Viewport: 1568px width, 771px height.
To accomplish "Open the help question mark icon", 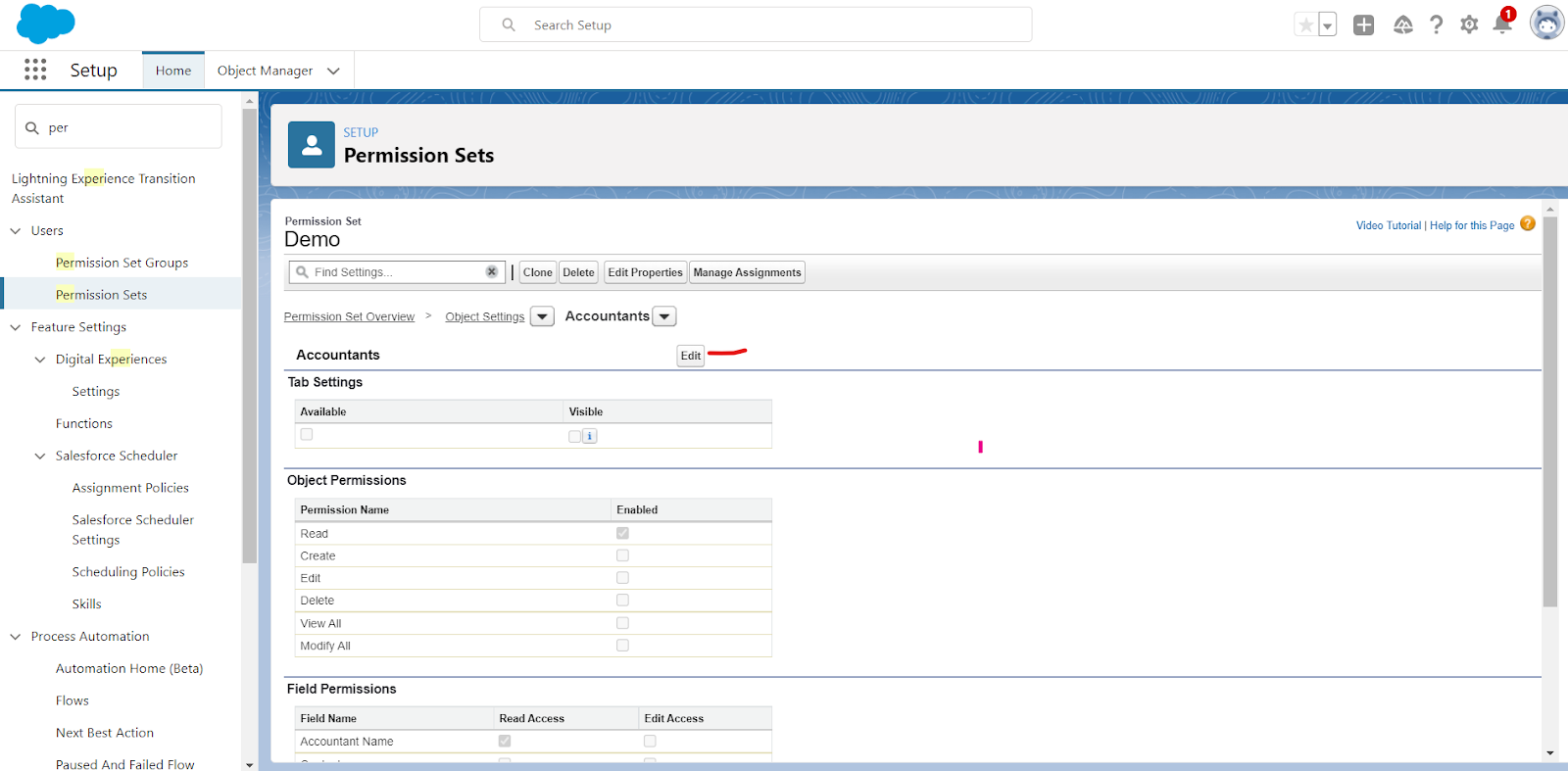I will pyautogui.click(x=1436, y=25).
